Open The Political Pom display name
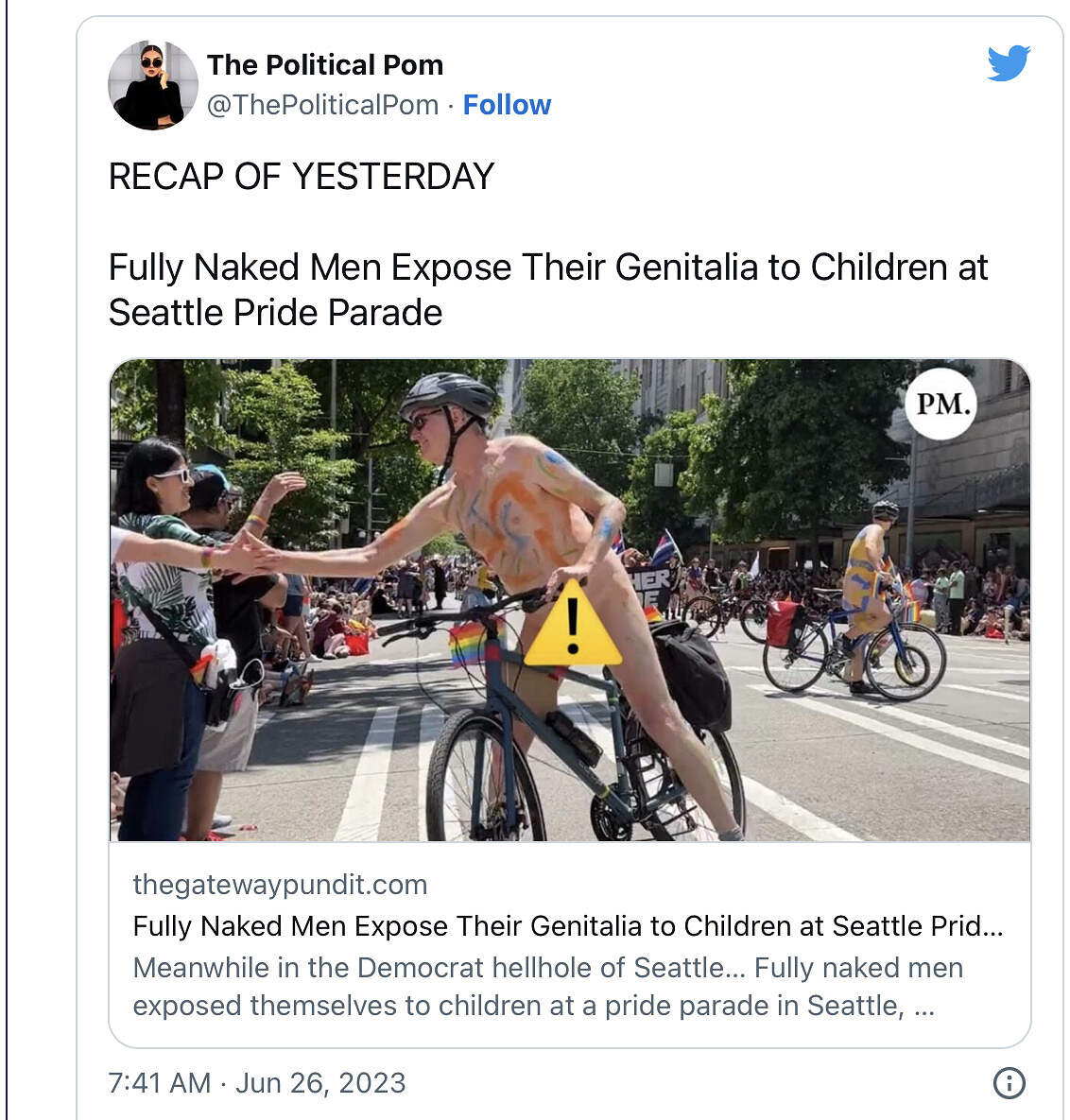 (325, 64)
